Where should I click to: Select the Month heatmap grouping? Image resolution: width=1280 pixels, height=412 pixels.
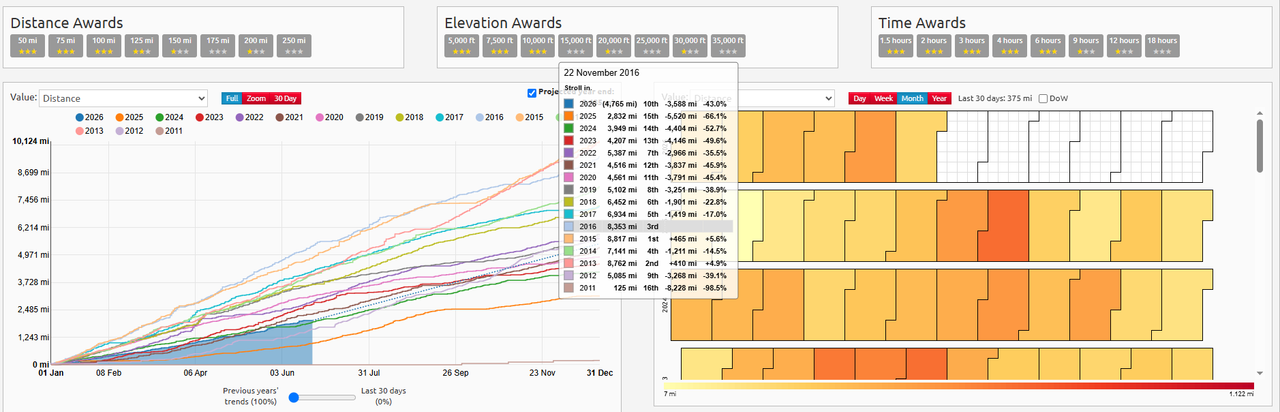912,98
